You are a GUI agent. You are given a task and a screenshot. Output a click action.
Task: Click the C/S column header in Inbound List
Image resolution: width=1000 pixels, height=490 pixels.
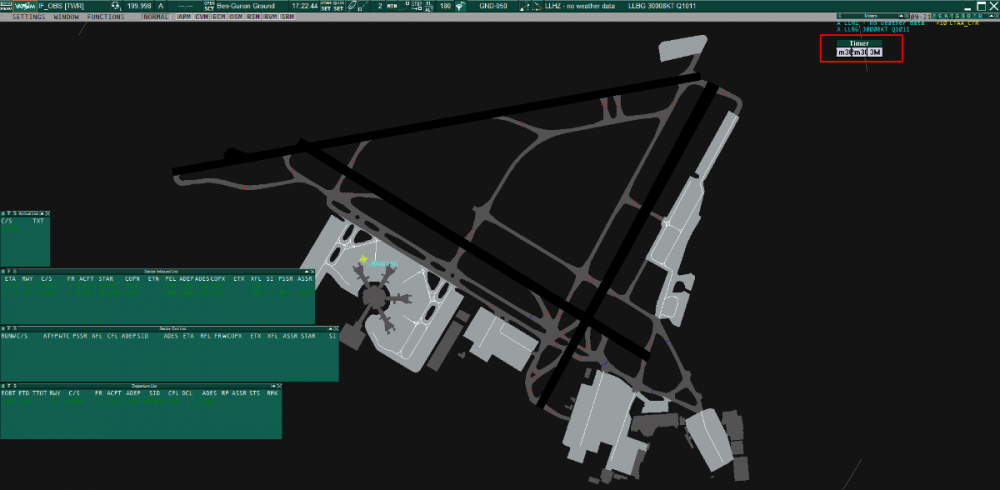[46, 280]
